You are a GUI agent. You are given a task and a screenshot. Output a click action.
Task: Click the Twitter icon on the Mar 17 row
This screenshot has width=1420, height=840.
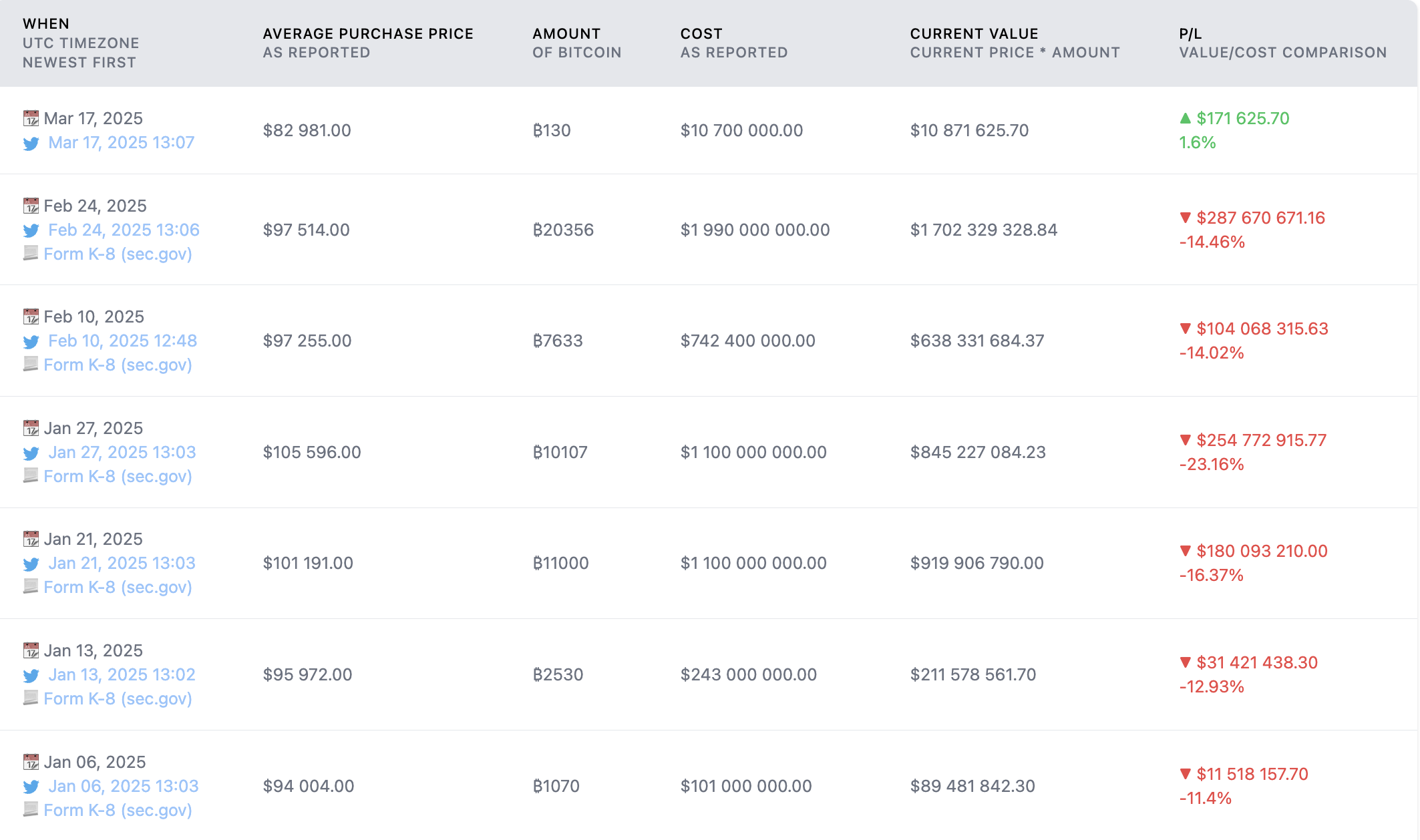pyautogui.click(x=31, y=143)
